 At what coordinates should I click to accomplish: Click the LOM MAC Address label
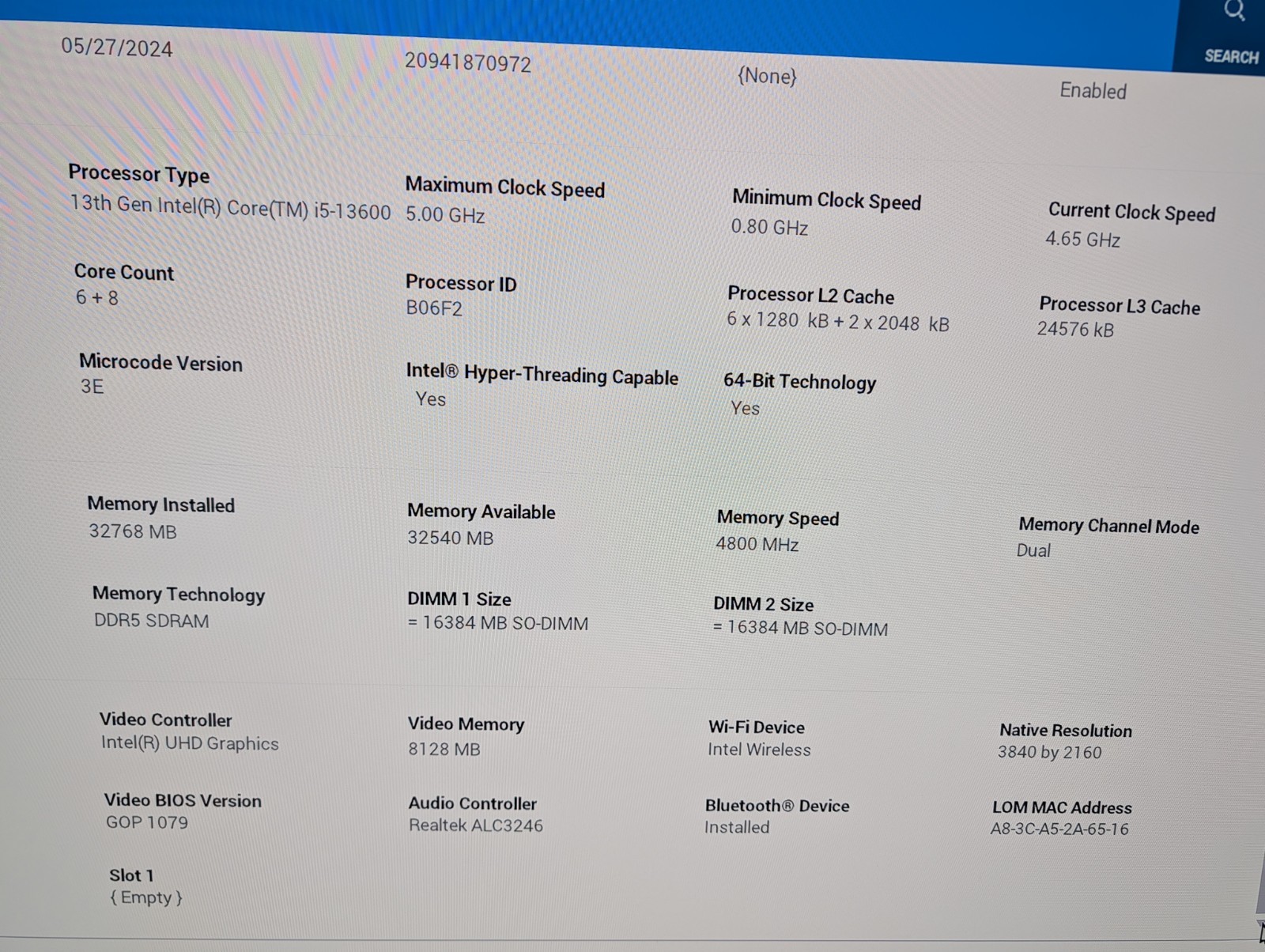coord(1062,807)
